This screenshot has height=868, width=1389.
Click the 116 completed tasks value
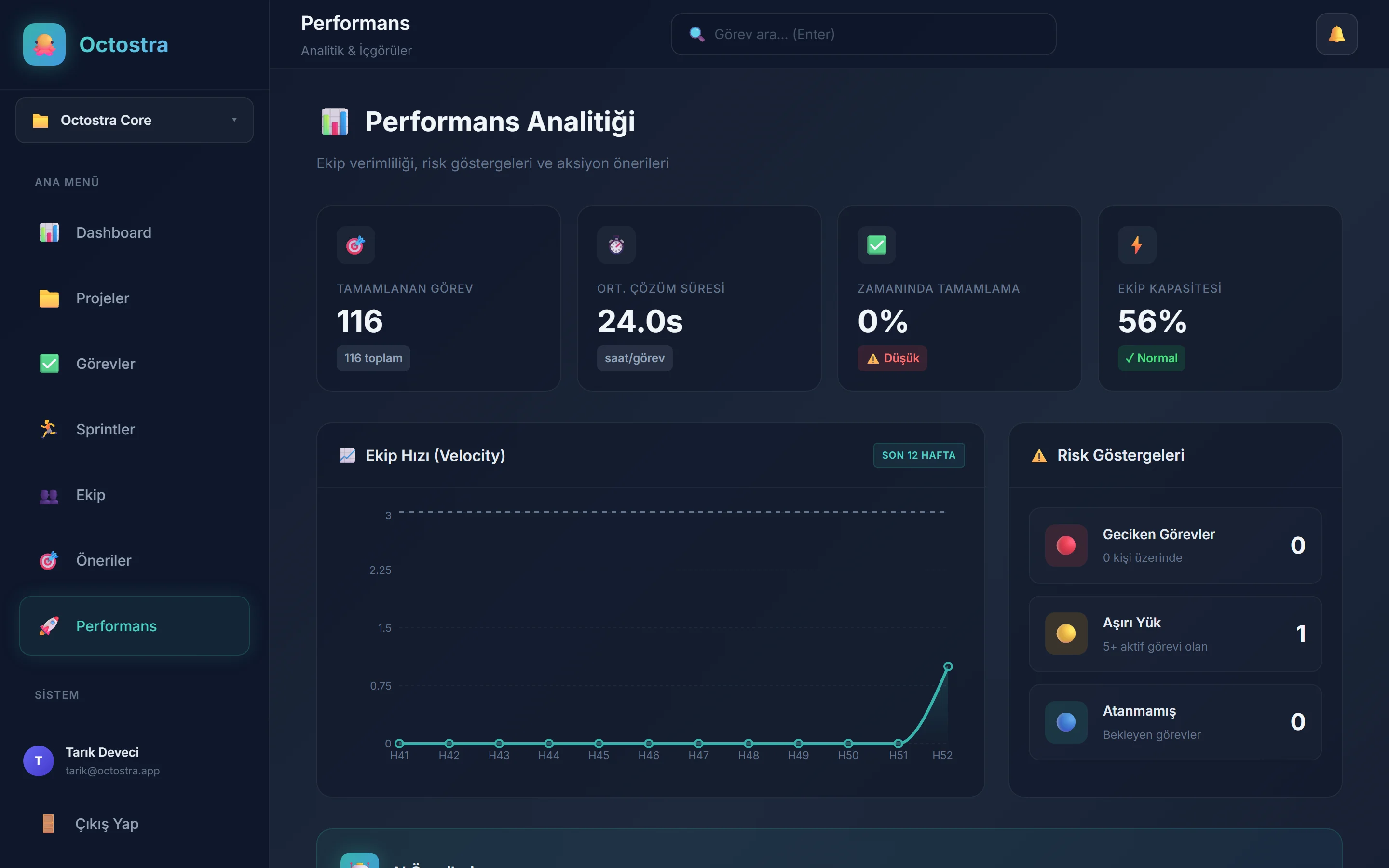360,321
